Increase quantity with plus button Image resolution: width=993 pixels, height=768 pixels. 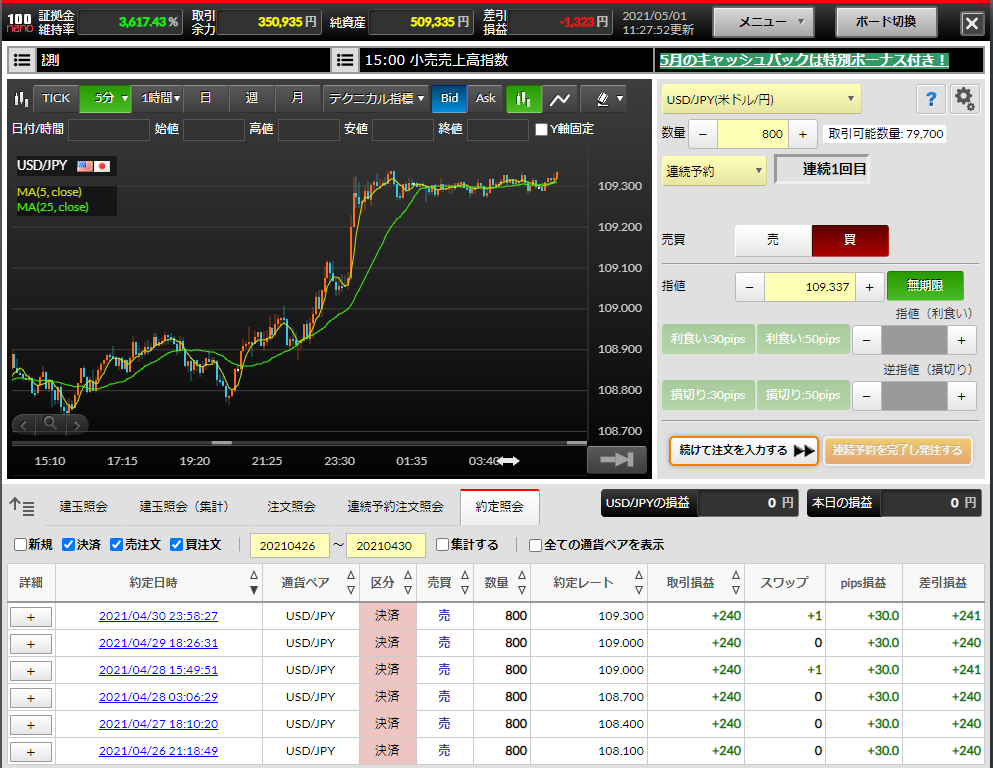(802, 134)
